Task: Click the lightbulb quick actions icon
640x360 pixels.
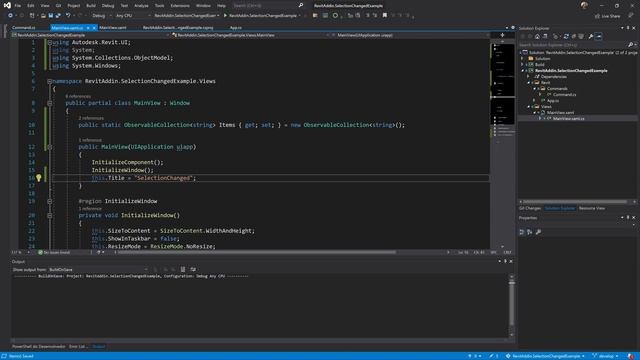Action: [38, 178]
